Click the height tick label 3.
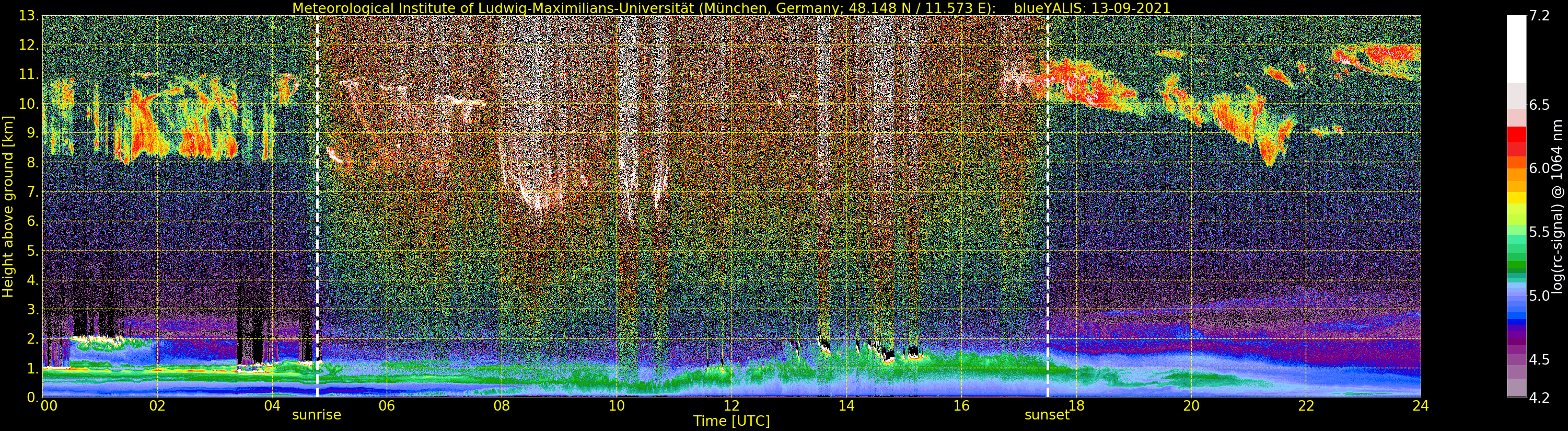The height and width of the screenshot is (431, 1568). click(33, 309)
